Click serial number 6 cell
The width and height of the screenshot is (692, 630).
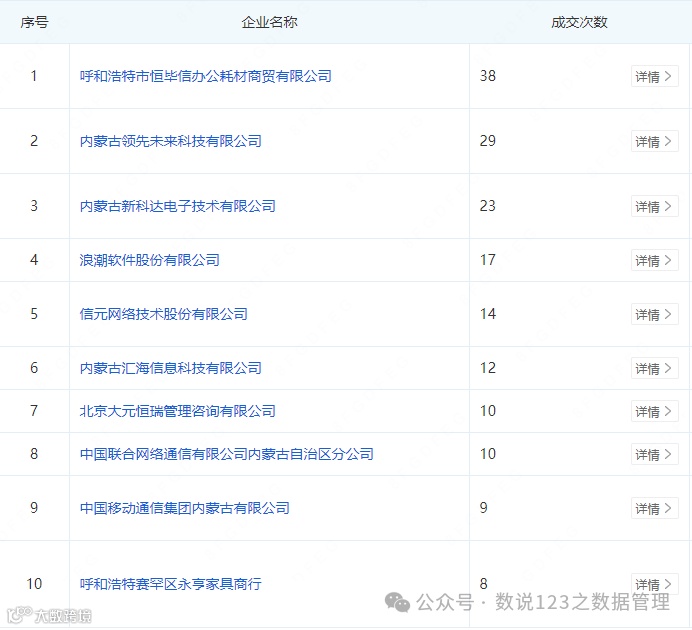pos(34,368)
